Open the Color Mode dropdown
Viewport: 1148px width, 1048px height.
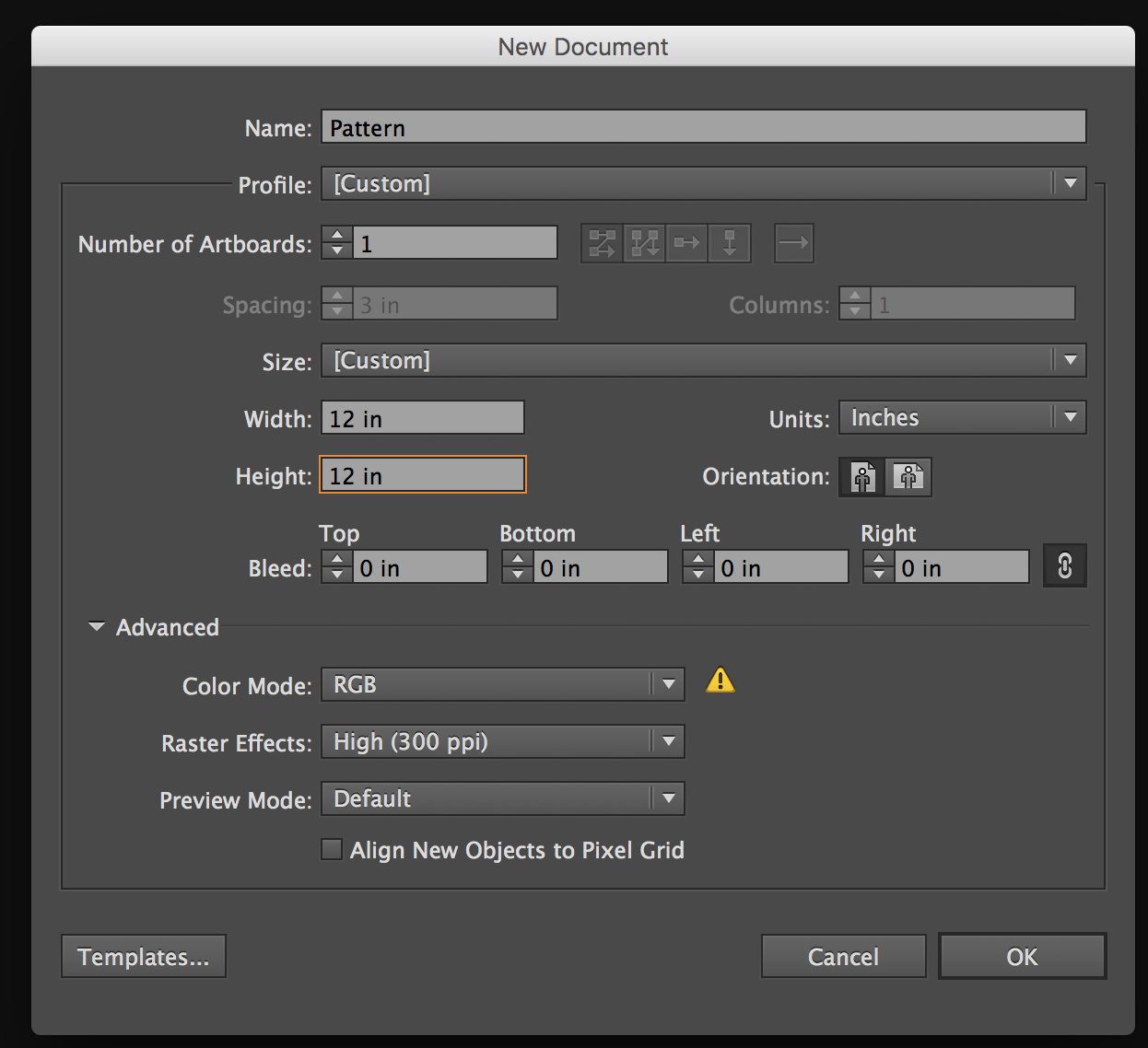(502, 685)
